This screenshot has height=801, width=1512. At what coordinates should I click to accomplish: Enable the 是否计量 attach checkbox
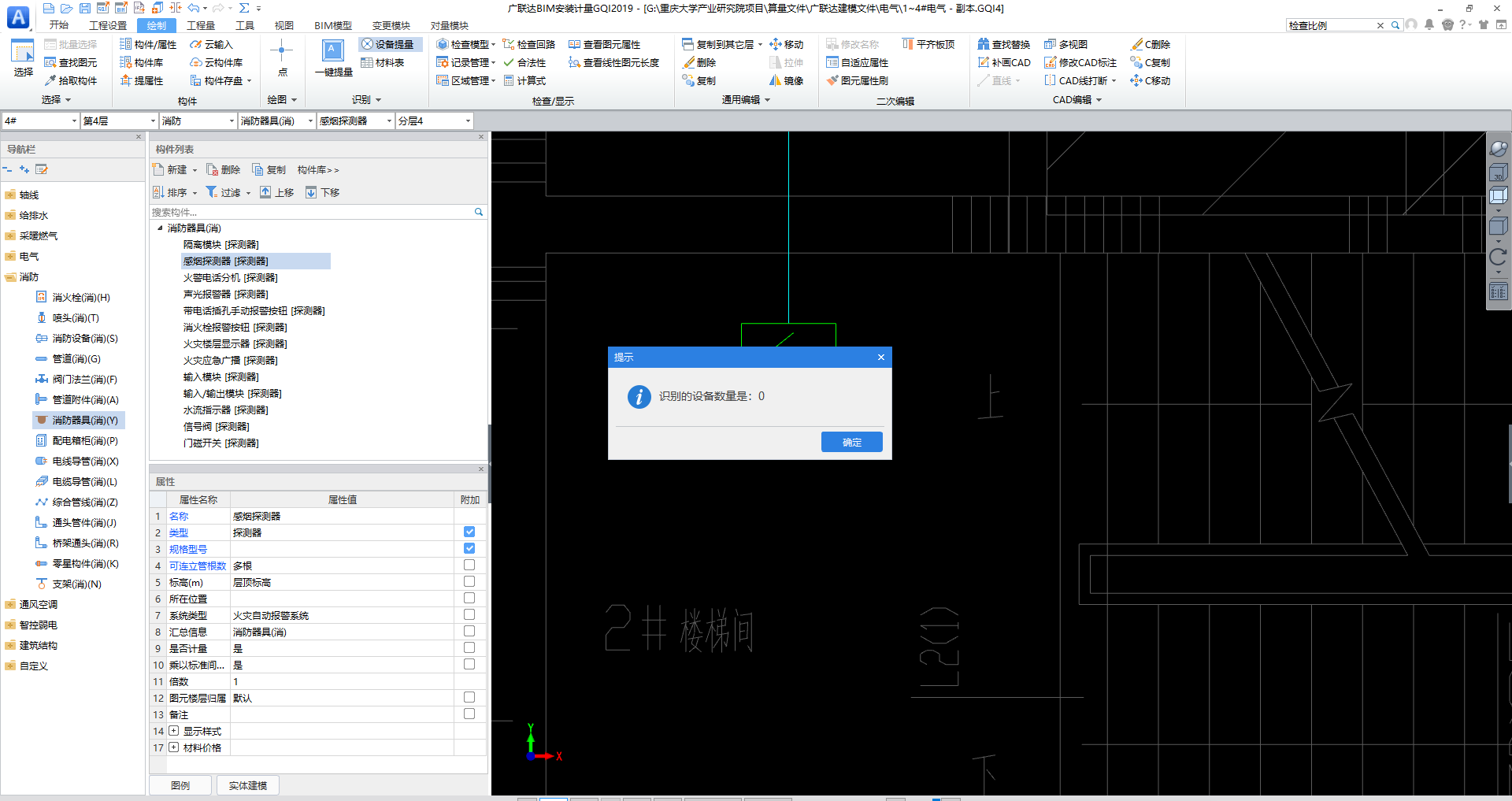469,648
